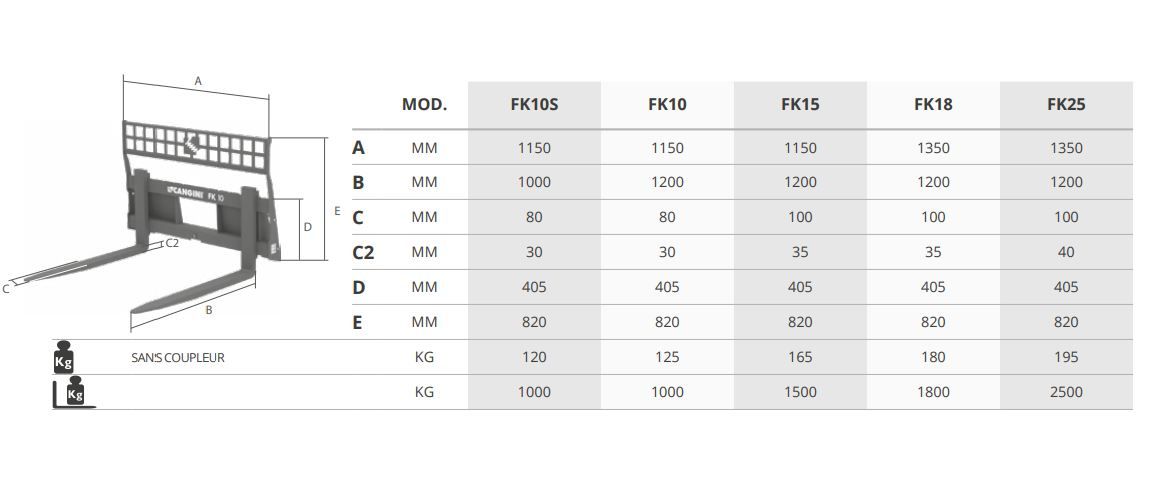Click the MOD. header label
1160x480 pixels.
[424, 104]
